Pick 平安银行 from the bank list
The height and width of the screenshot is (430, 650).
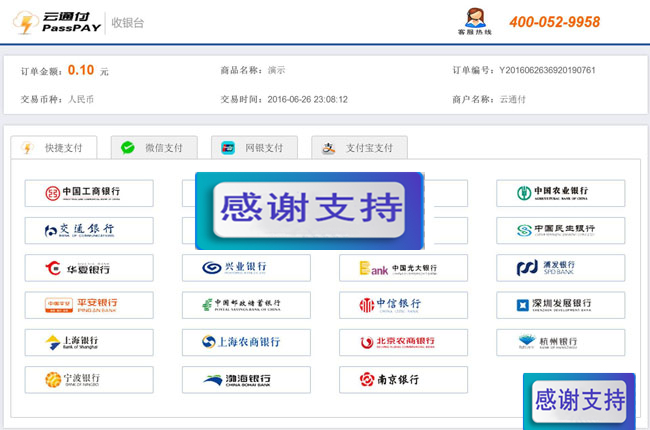pyautogui.click(x=89, y=305)
